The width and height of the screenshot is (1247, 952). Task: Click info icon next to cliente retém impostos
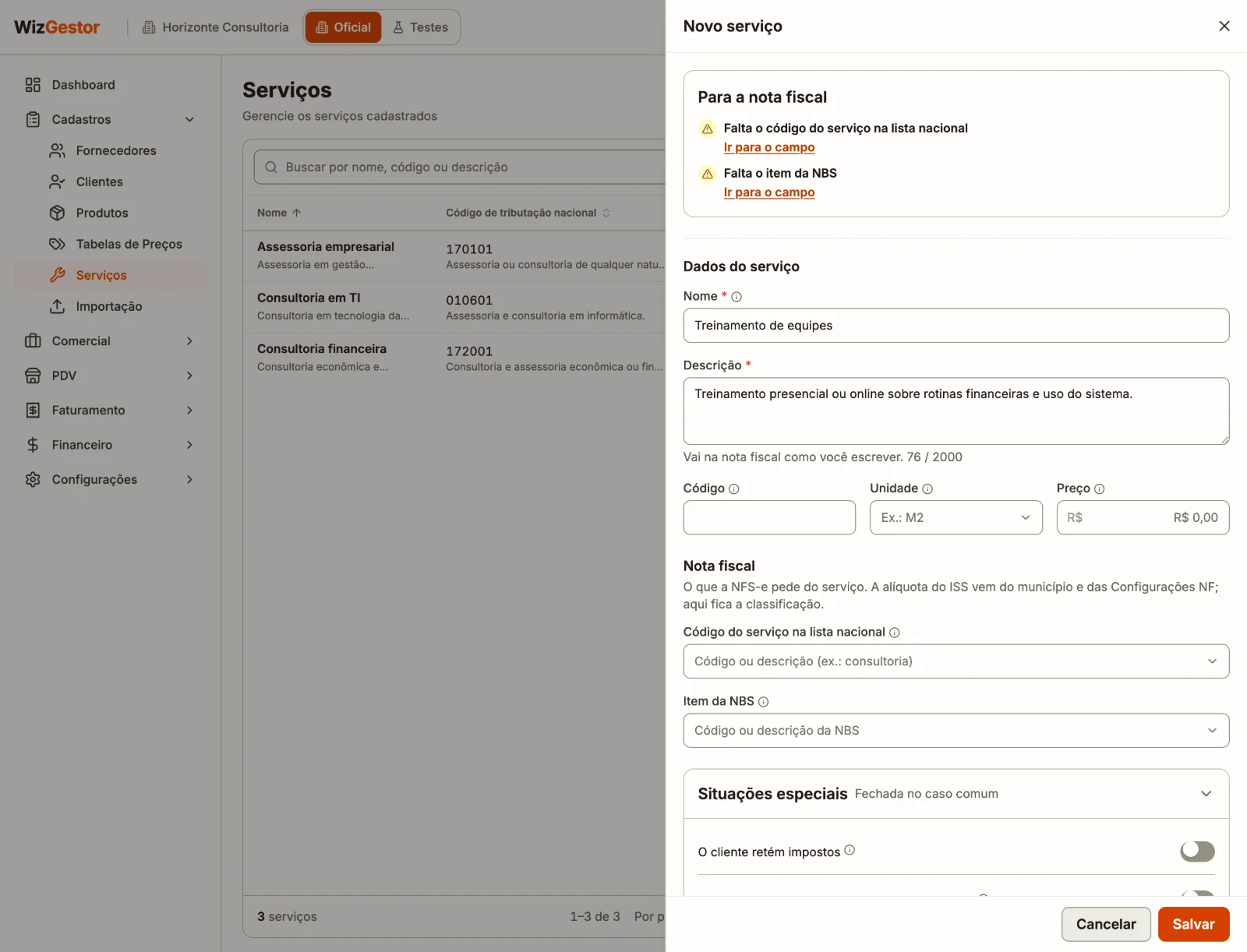[x=850, y=850]
